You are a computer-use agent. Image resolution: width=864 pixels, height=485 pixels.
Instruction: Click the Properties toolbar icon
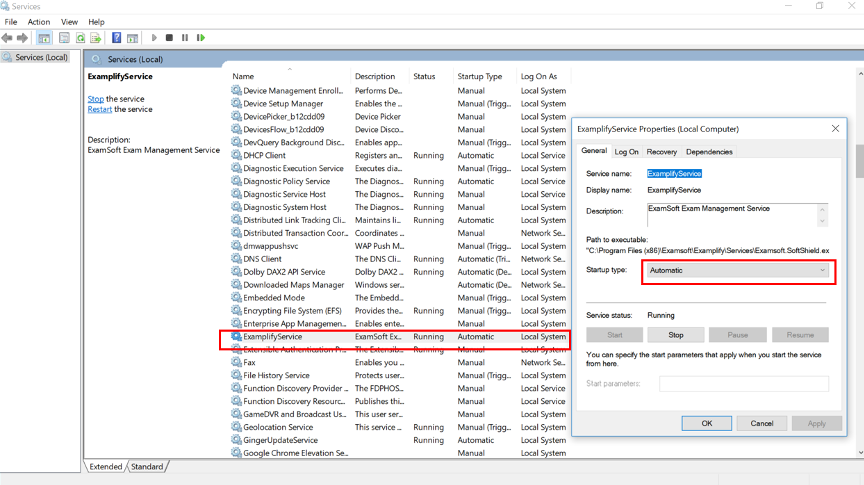[x=64, y=37]
